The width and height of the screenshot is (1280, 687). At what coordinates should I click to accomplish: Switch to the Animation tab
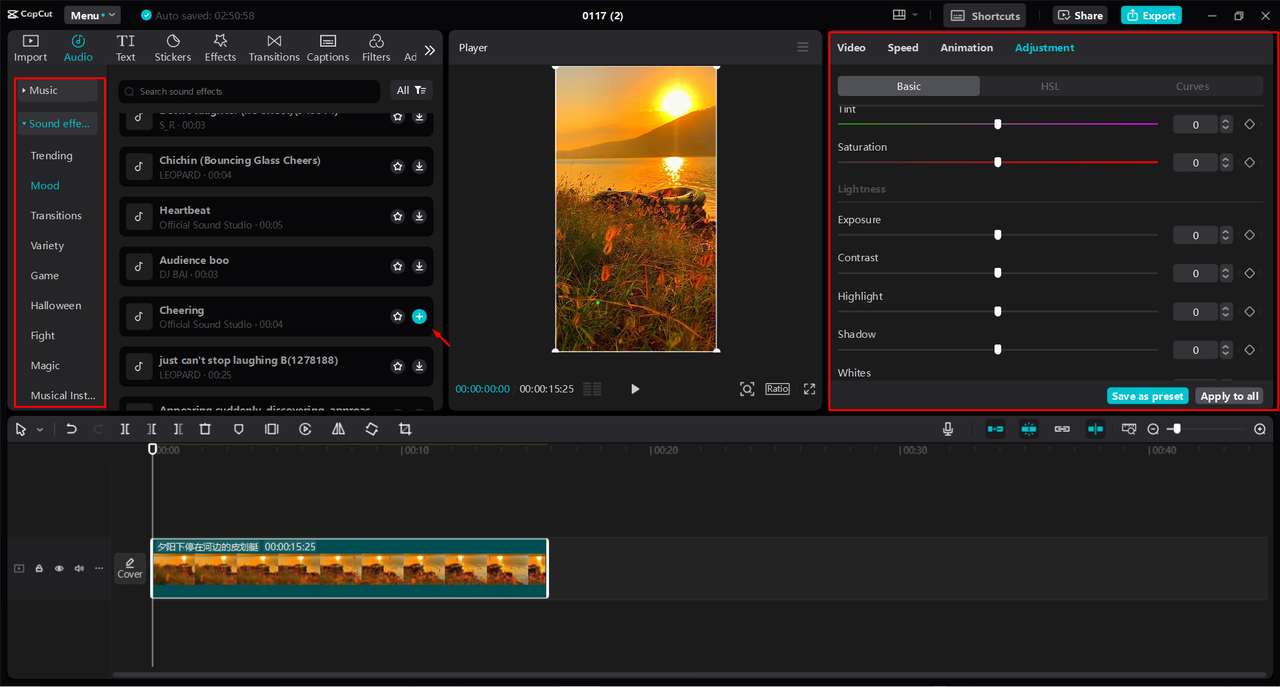[966, 47]
